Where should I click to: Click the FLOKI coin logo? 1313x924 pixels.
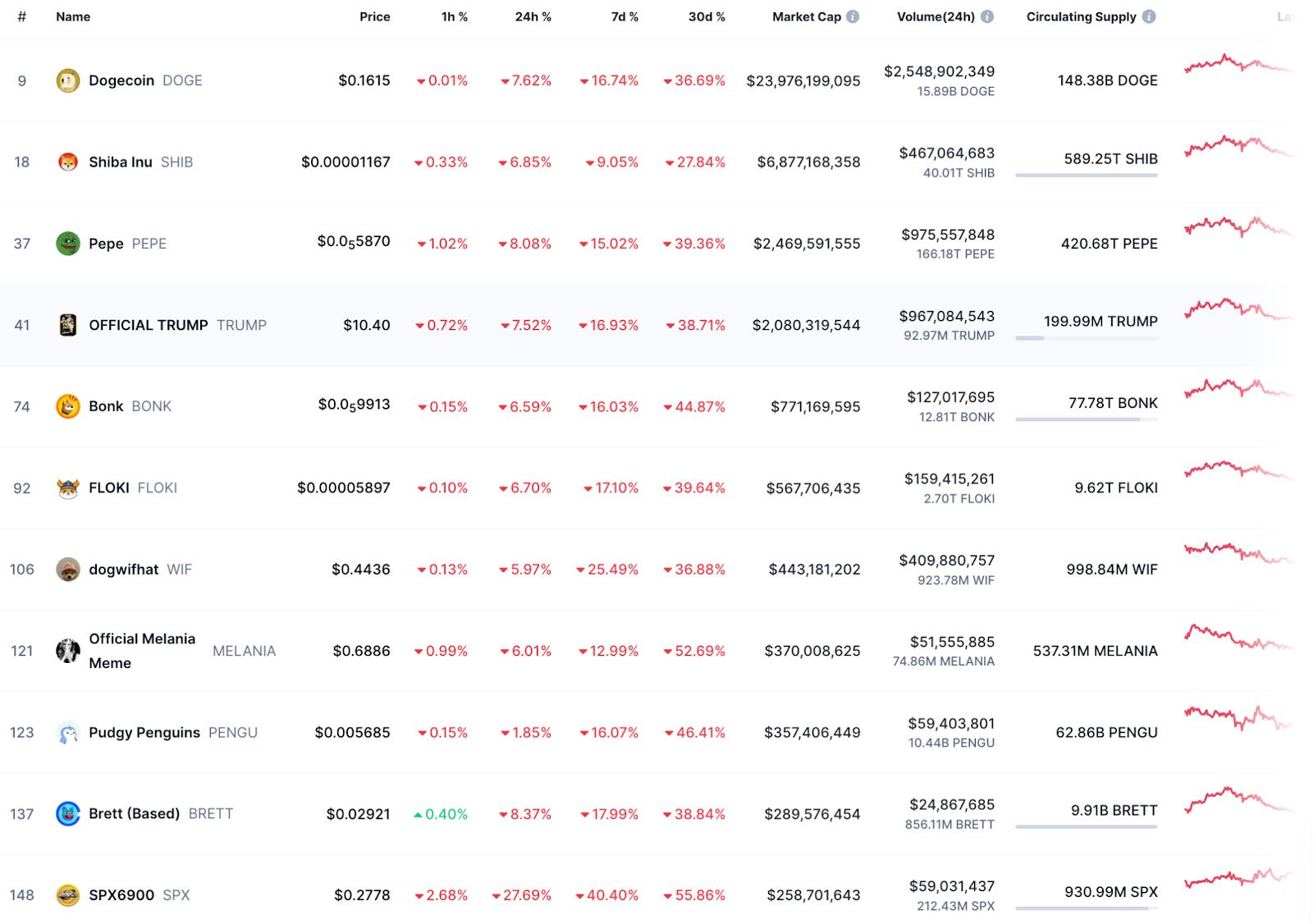point(67,488)
